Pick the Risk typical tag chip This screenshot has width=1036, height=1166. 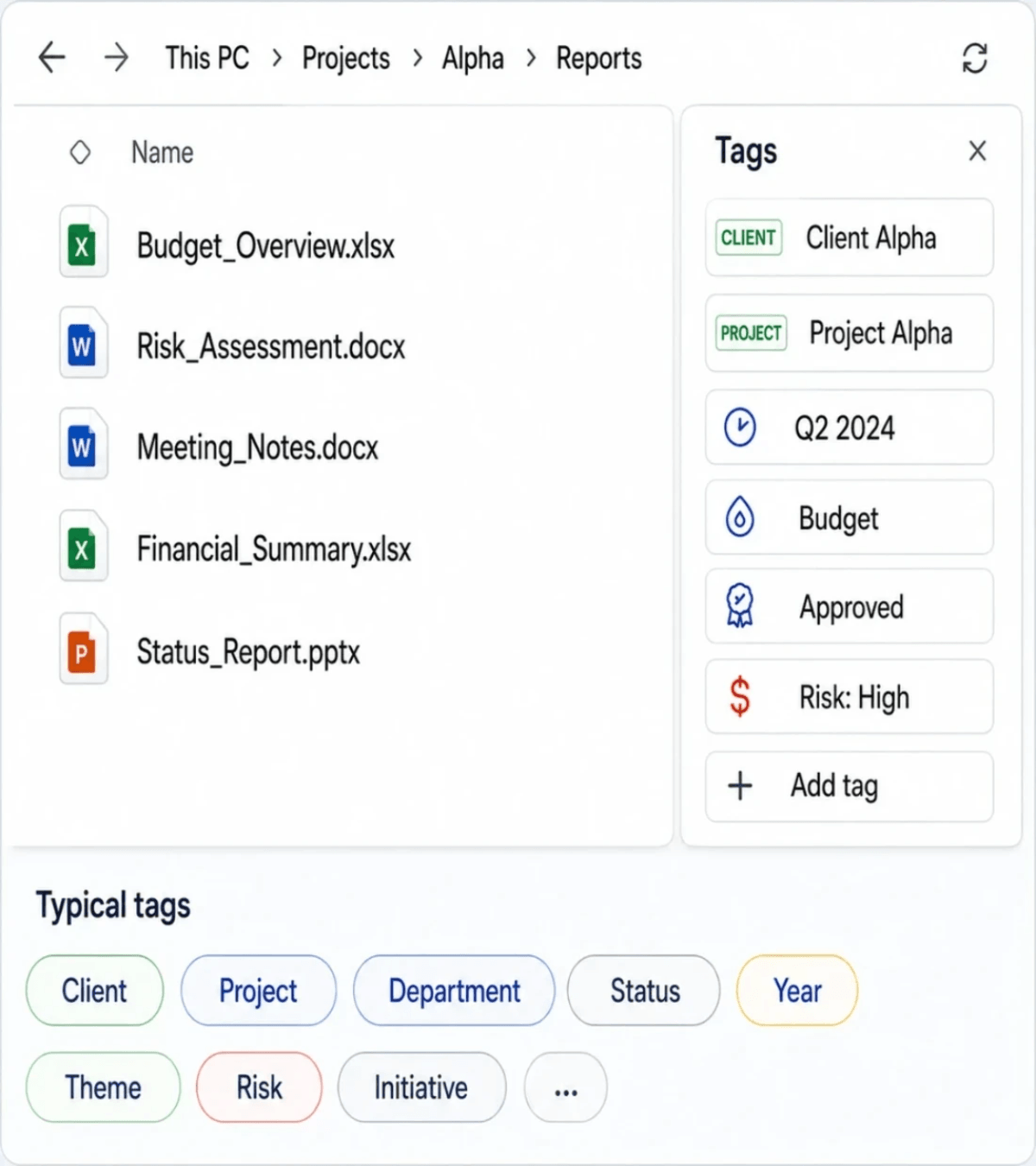(x=259, y=1087)
